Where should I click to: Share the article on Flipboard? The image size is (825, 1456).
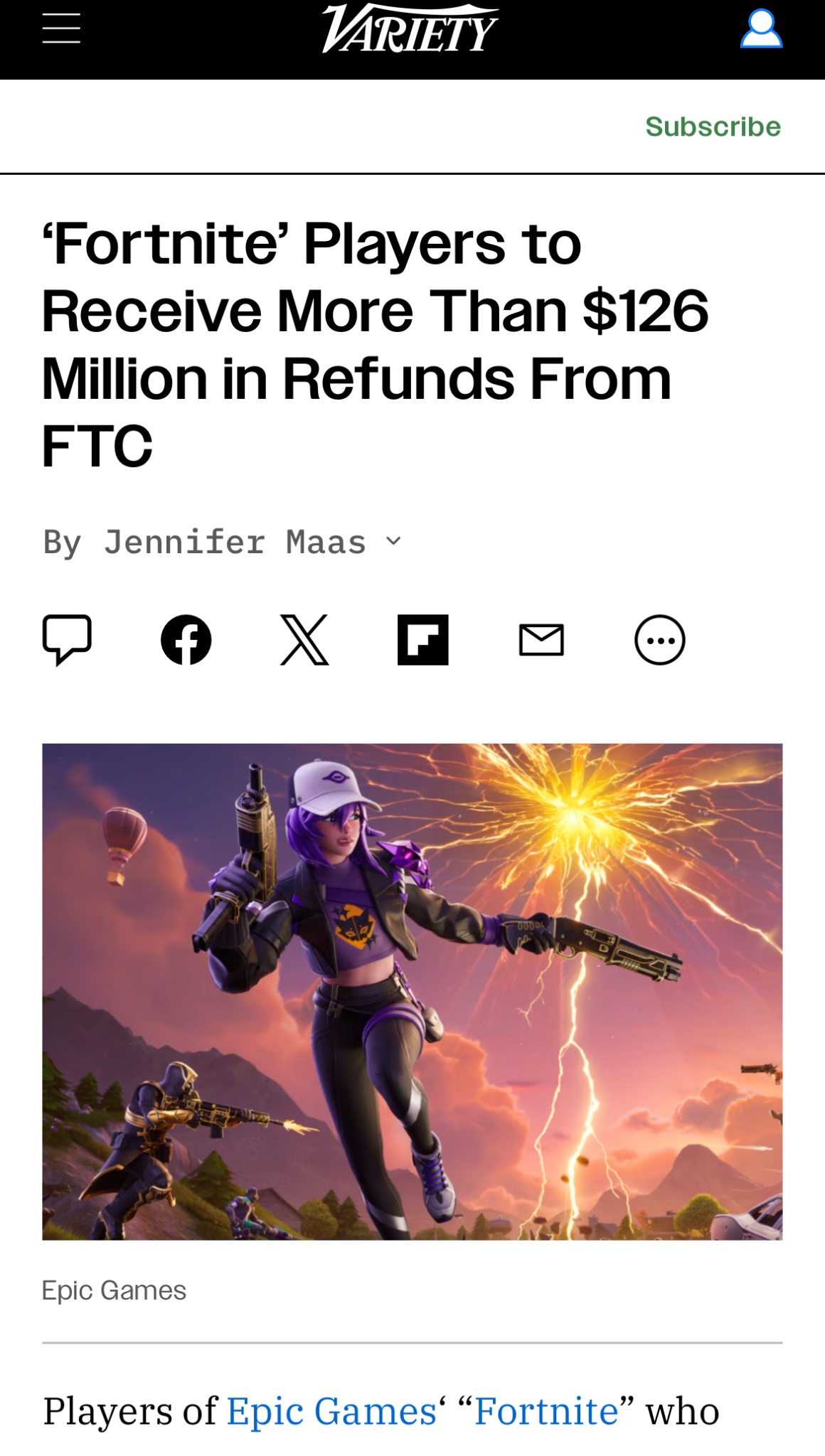coord(423,640)
